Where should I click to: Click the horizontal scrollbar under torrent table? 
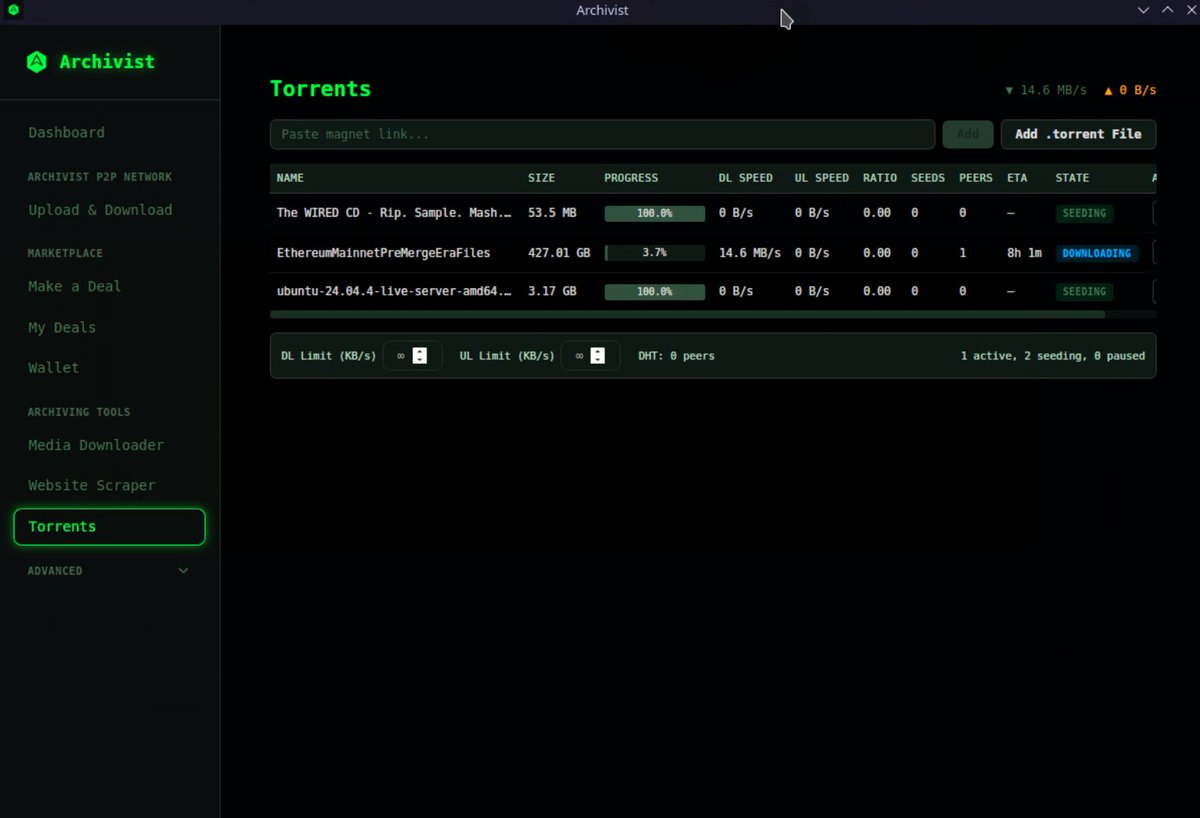pyautogui.click(x=687, y=314)
